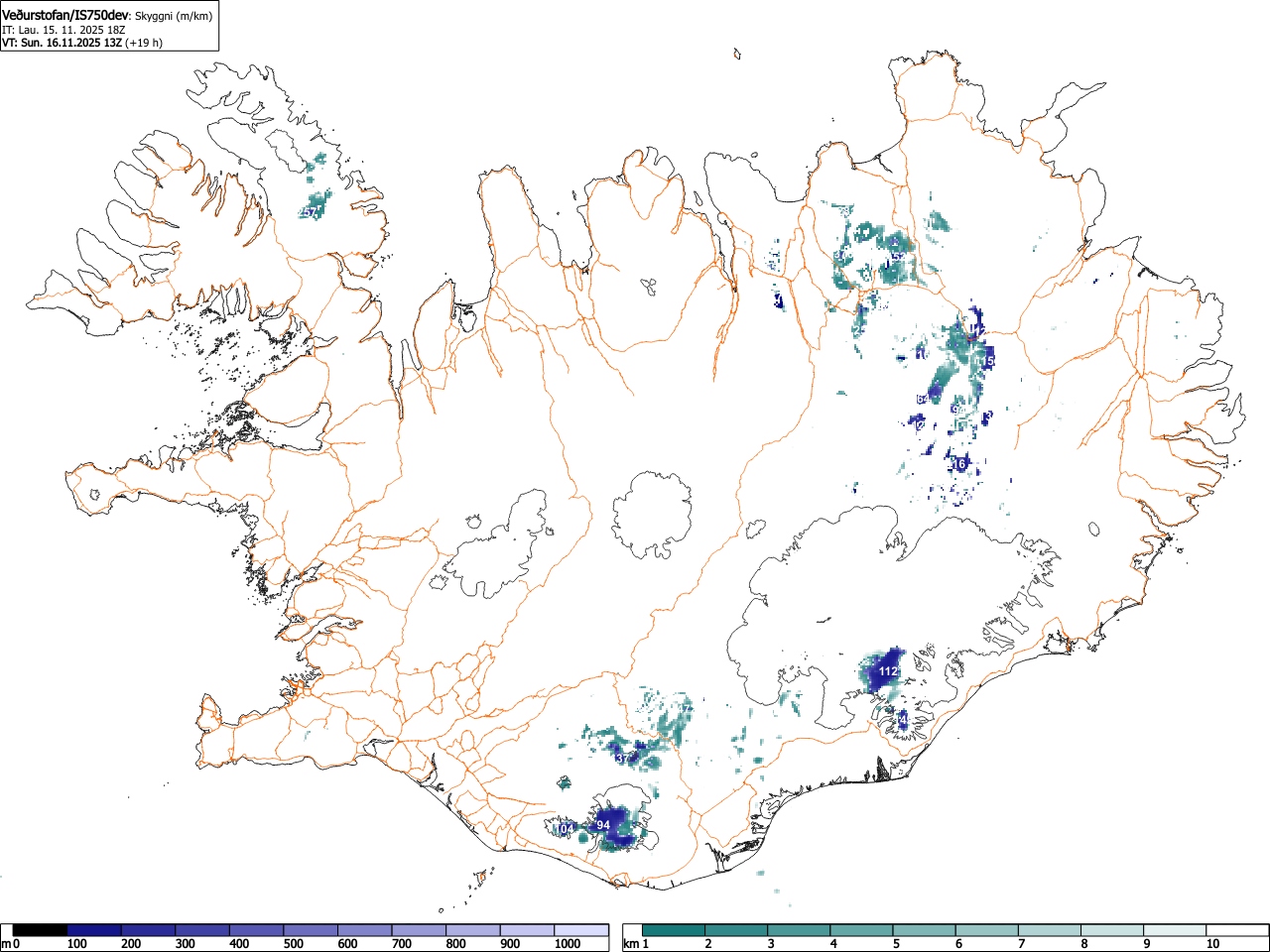Click the '1000' tick on the metre legend
Image resolution: width=1270 pixels, height=952 pixels.
click(x=568, y=944)
